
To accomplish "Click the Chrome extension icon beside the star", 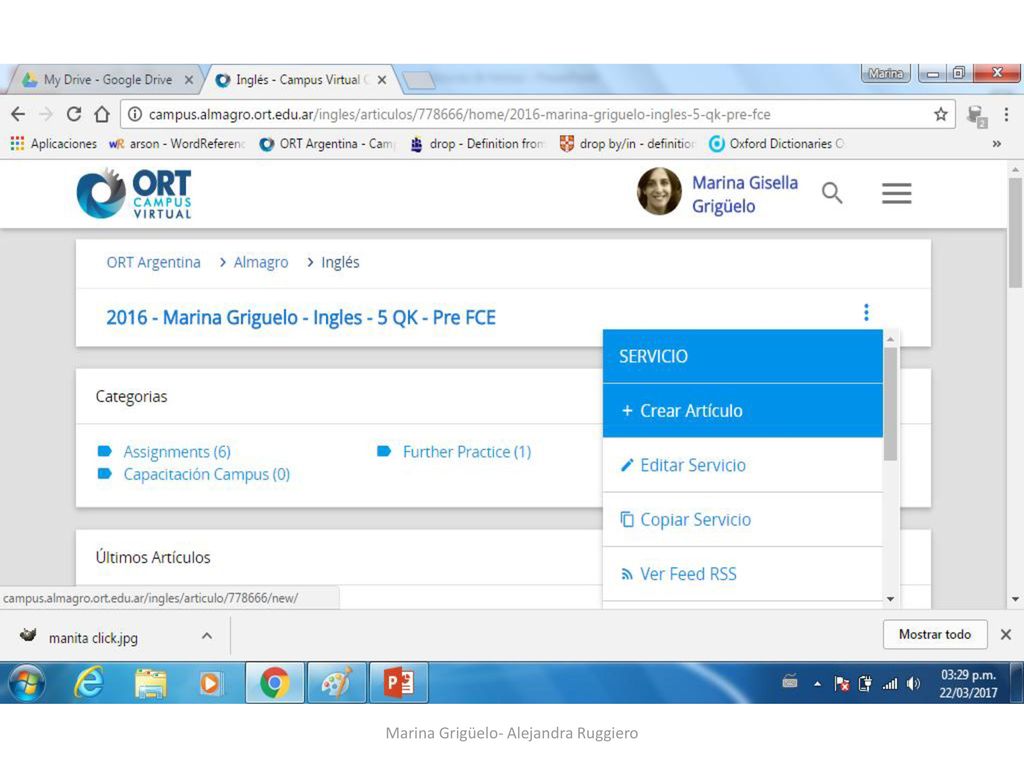I will point(977,116).
